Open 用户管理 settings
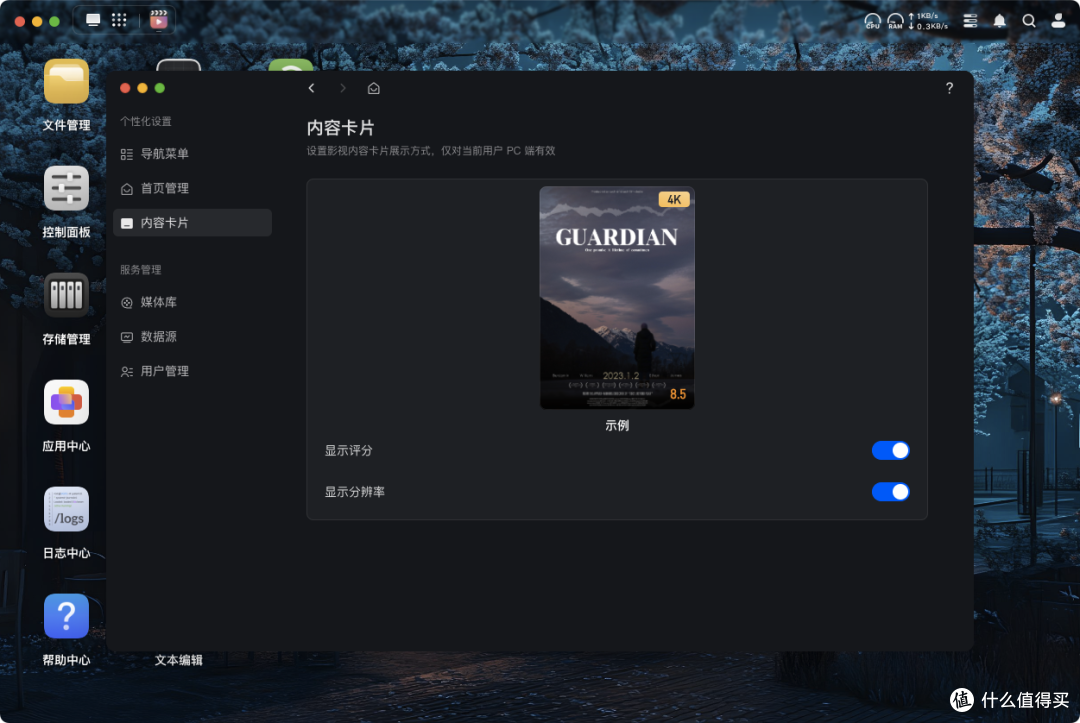 coord(192,371)
